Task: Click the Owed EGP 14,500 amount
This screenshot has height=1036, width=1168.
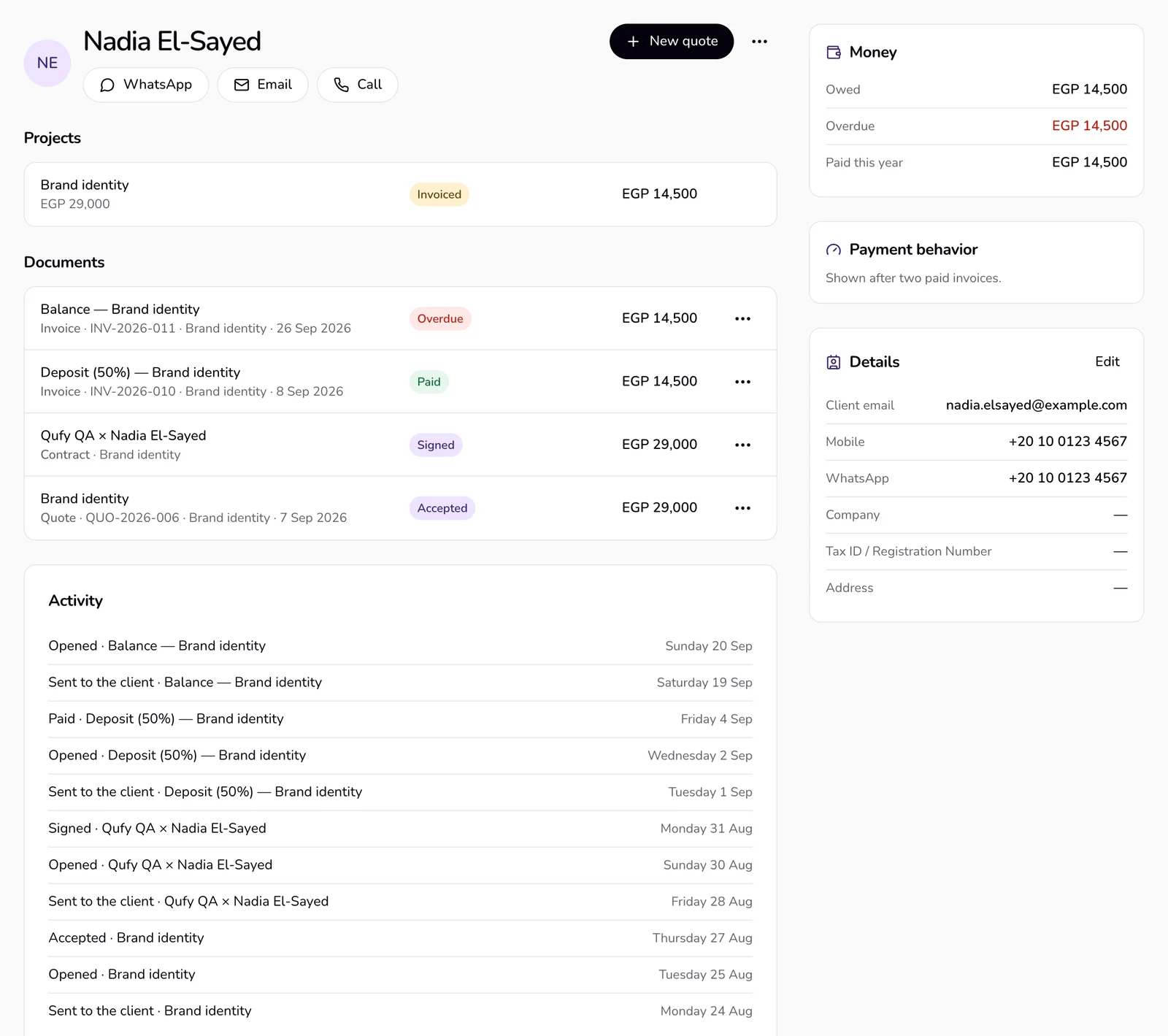Action: point(1089,89)
